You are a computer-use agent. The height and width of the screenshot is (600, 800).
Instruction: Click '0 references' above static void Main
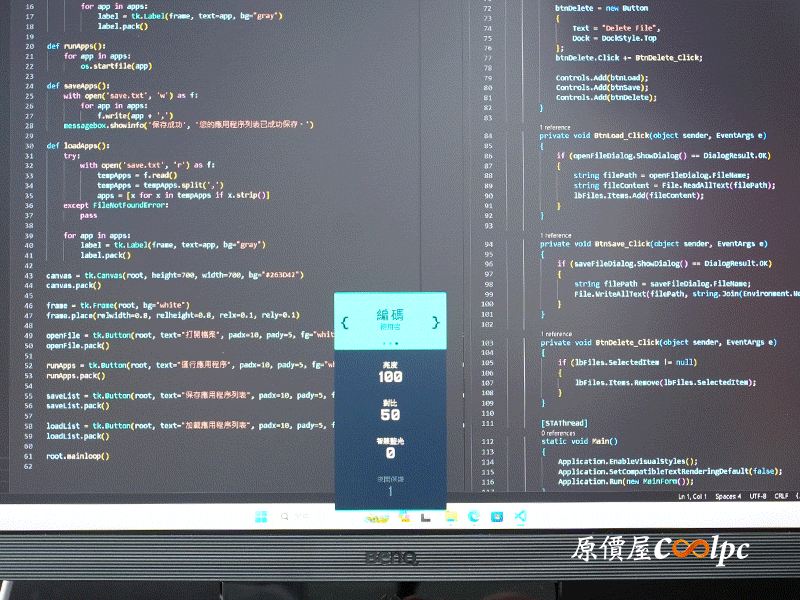[x=558, y=433]
